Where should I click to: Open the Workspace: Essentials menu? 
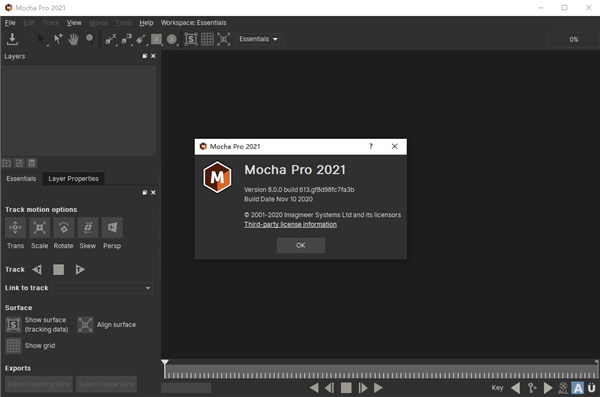click(193, 23)
